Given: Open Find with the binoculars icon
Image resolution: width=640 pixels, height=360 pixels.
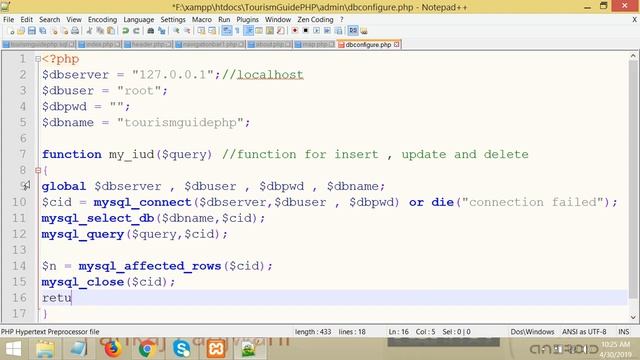Looking at the screenshot, I should [x=151, y=31].
